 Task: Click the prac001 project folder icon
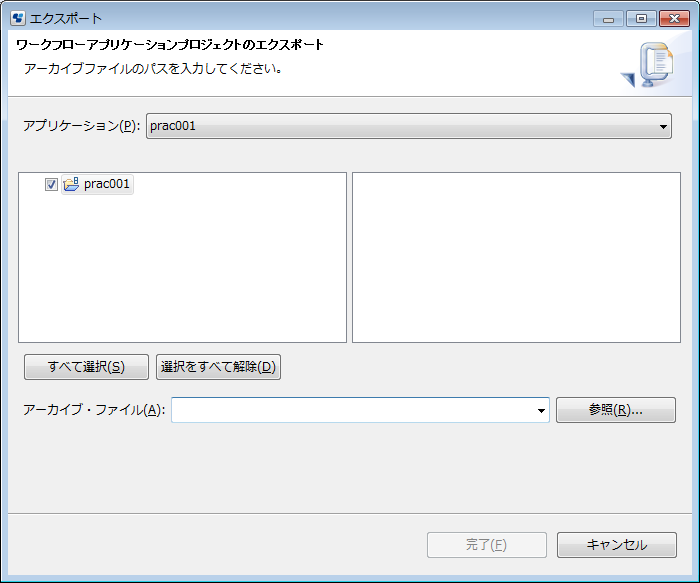(71, 184)
